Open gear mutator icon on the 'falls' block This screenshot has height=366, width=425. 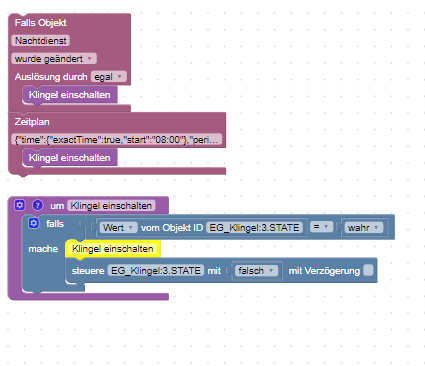coord(34,223)
